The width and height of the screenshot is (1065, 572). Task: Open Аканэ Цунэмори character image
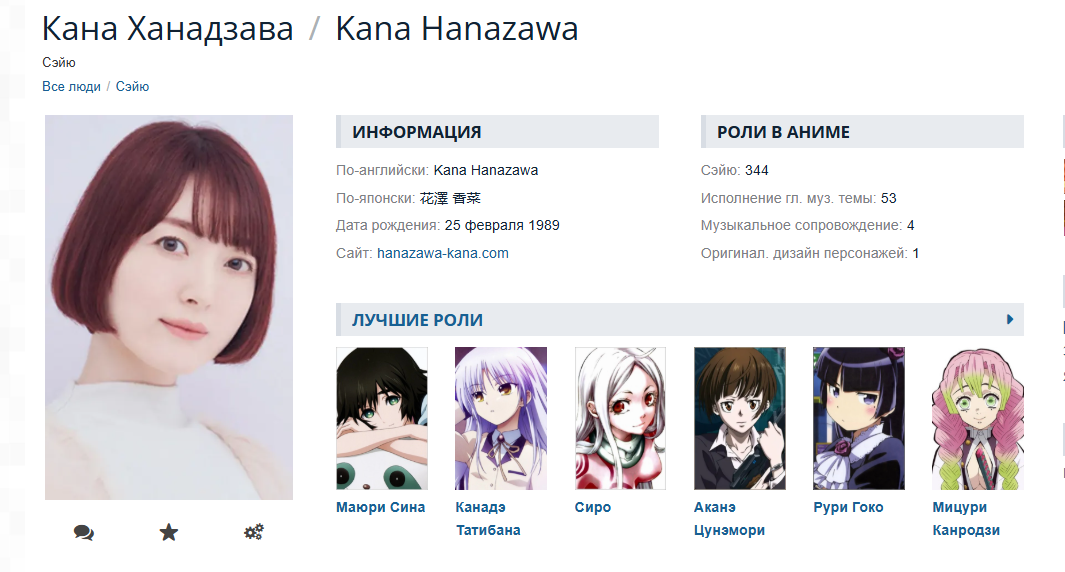coord(740,418)
